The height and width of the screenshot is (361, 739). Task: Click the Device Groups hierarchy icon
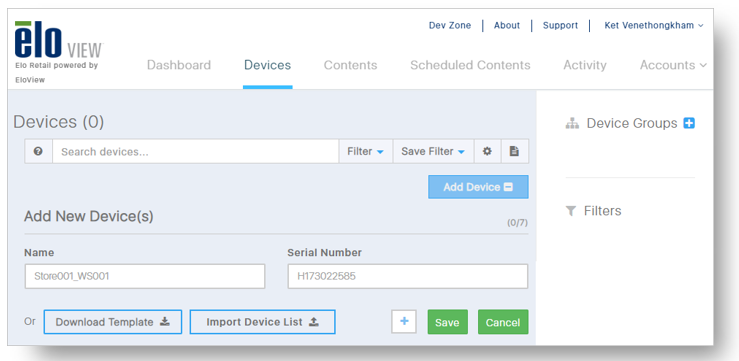[x=572, y=124]
